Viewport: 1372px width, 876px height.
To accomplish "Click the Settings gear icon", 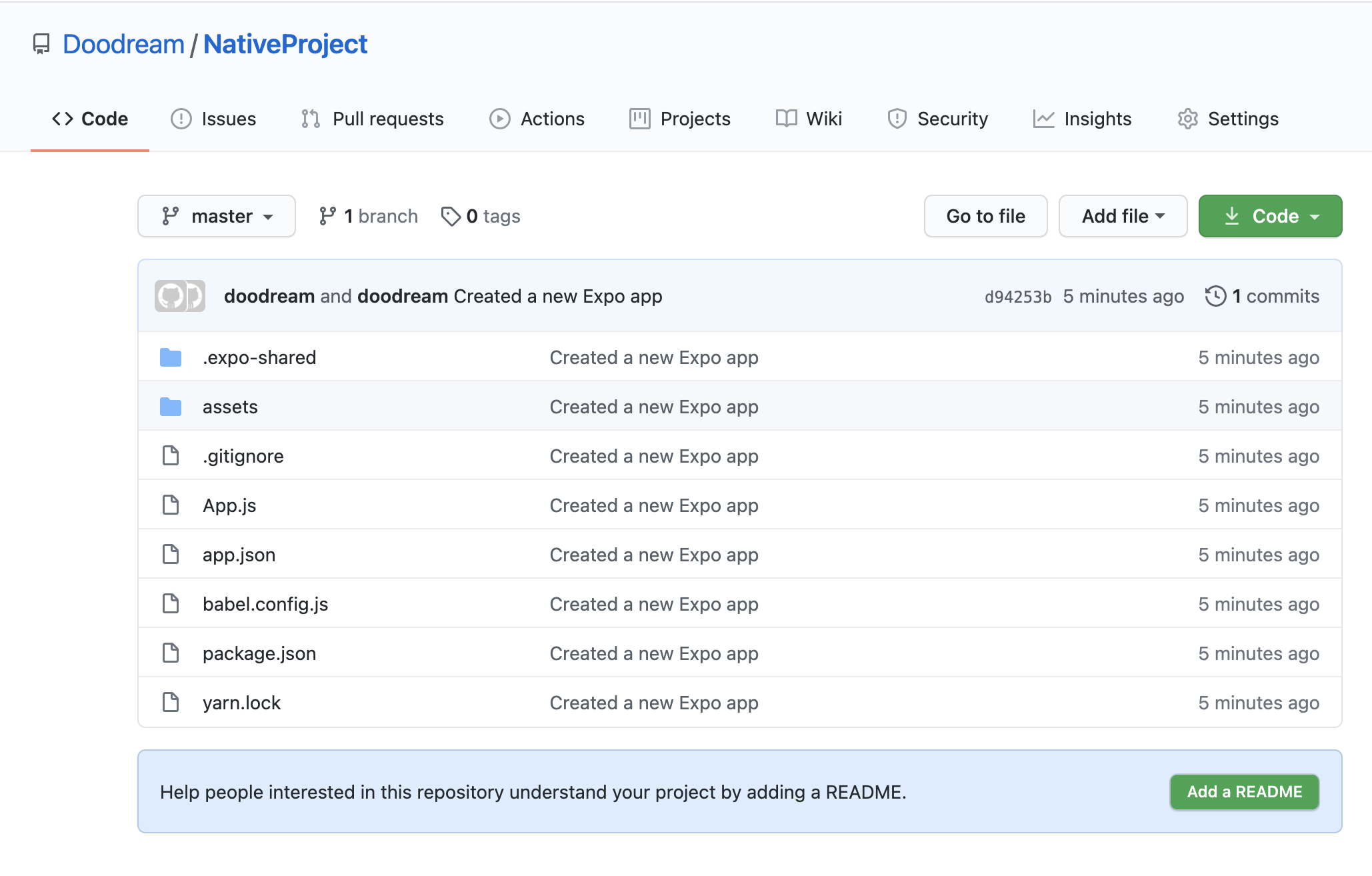I will (1187, 119).
